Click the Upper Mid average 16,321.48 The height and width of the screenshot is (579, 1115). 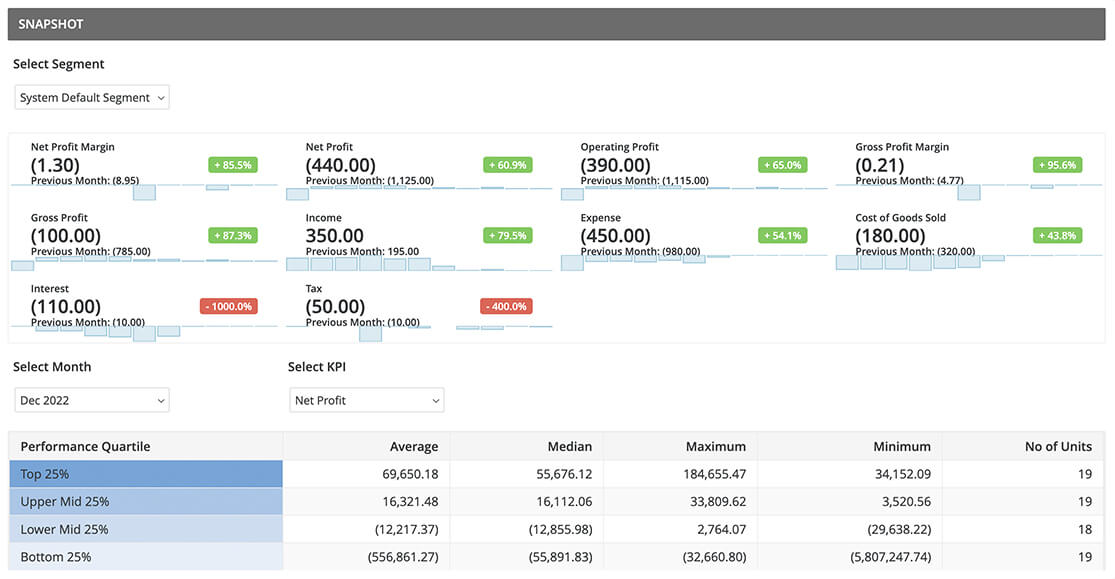click(x=410, y=502)
